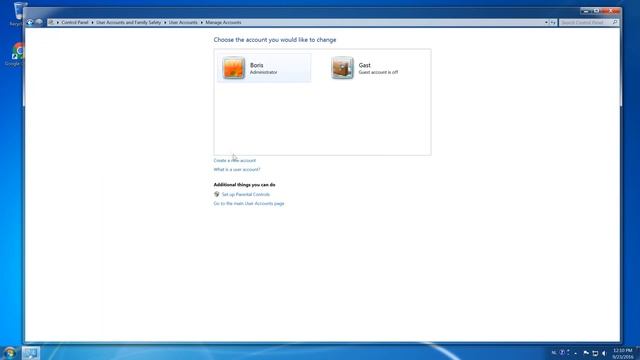Open the Windows Start orb
640x360 pixels.
pyautogui.click(x=10, y=353)
